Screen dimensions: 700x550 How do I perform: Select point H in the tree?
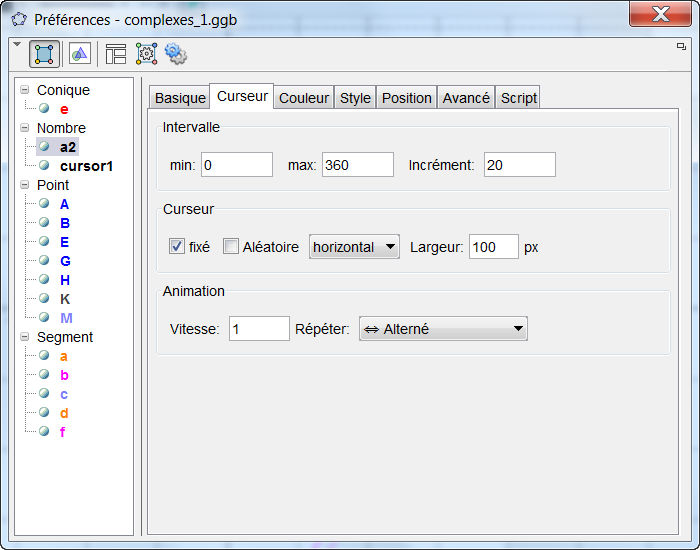pos(65,279)
